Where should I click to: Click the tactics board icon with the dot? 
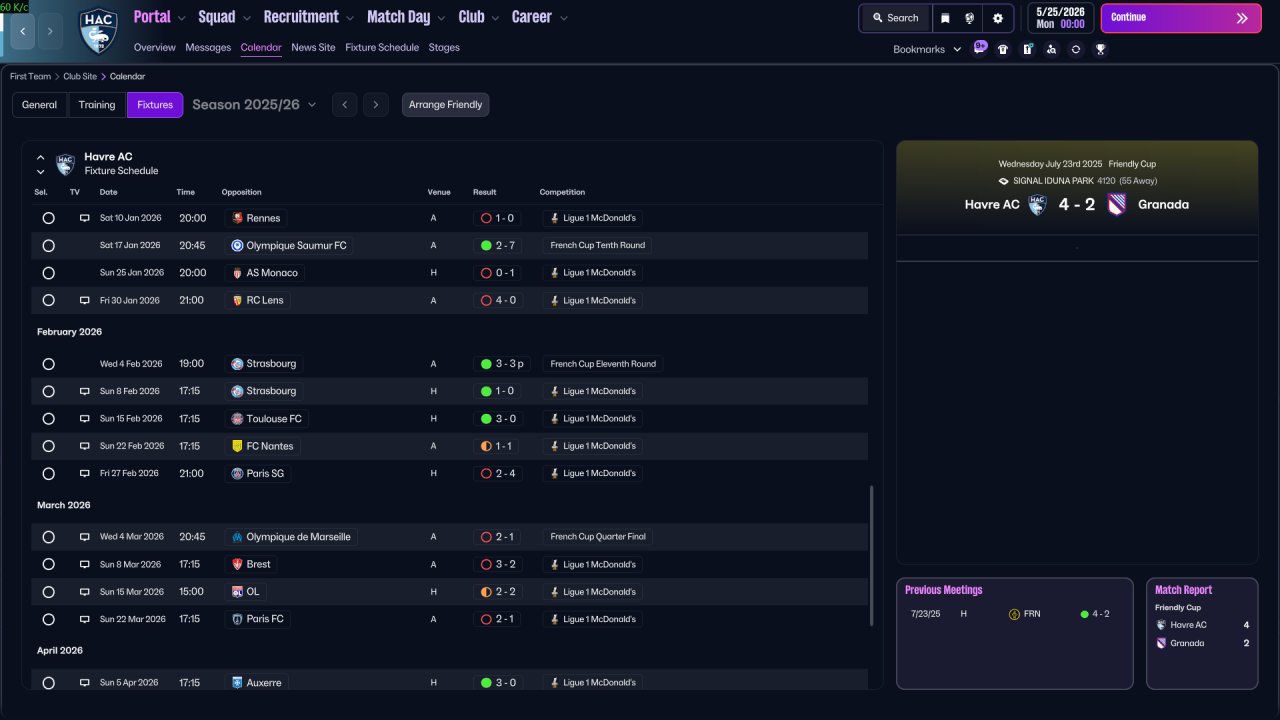tap(1027, 49)
